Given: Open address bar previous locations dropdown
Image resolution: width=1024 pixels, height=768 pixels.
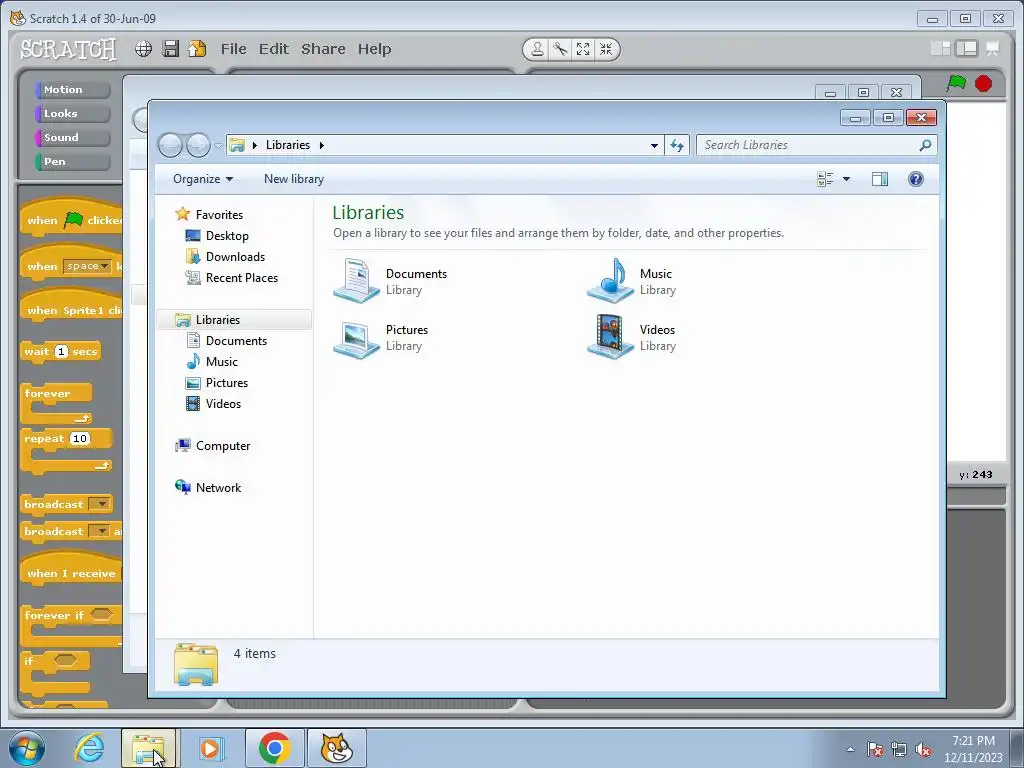Looking at the screenshot, I should 654,146.
